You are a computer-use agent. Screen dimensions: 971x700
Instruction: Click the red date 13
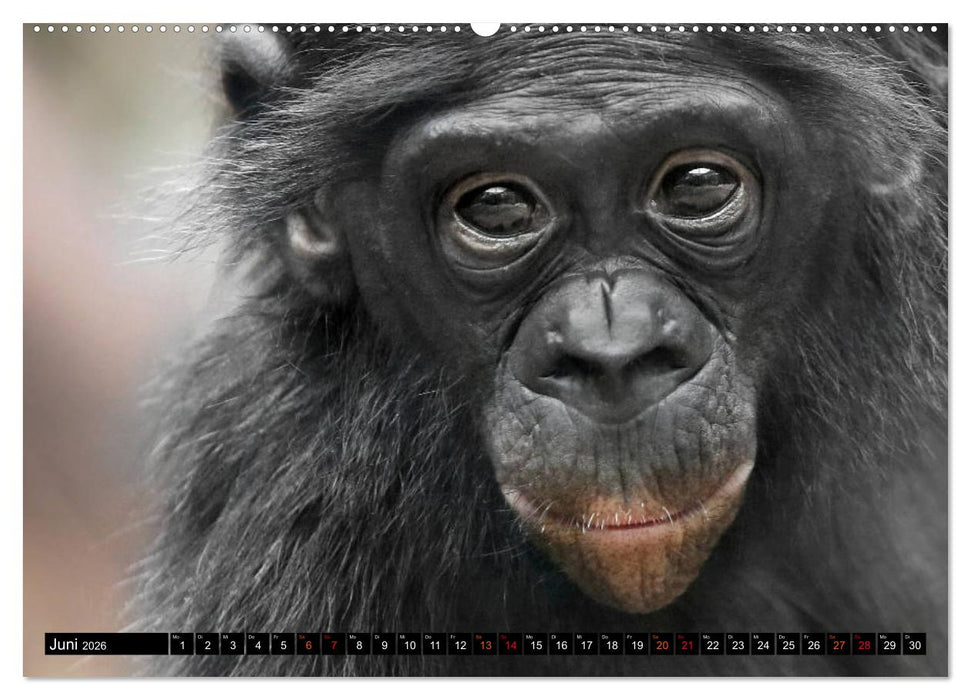click(485, 645)
